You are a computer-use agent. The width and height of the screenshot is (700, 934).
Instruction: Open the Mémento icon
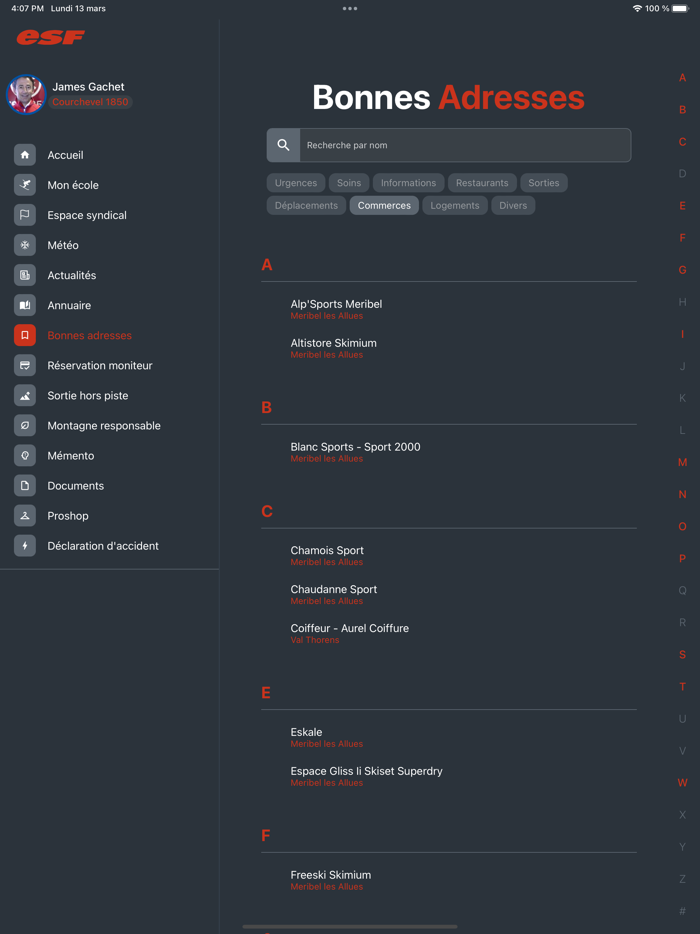(25, 456)
